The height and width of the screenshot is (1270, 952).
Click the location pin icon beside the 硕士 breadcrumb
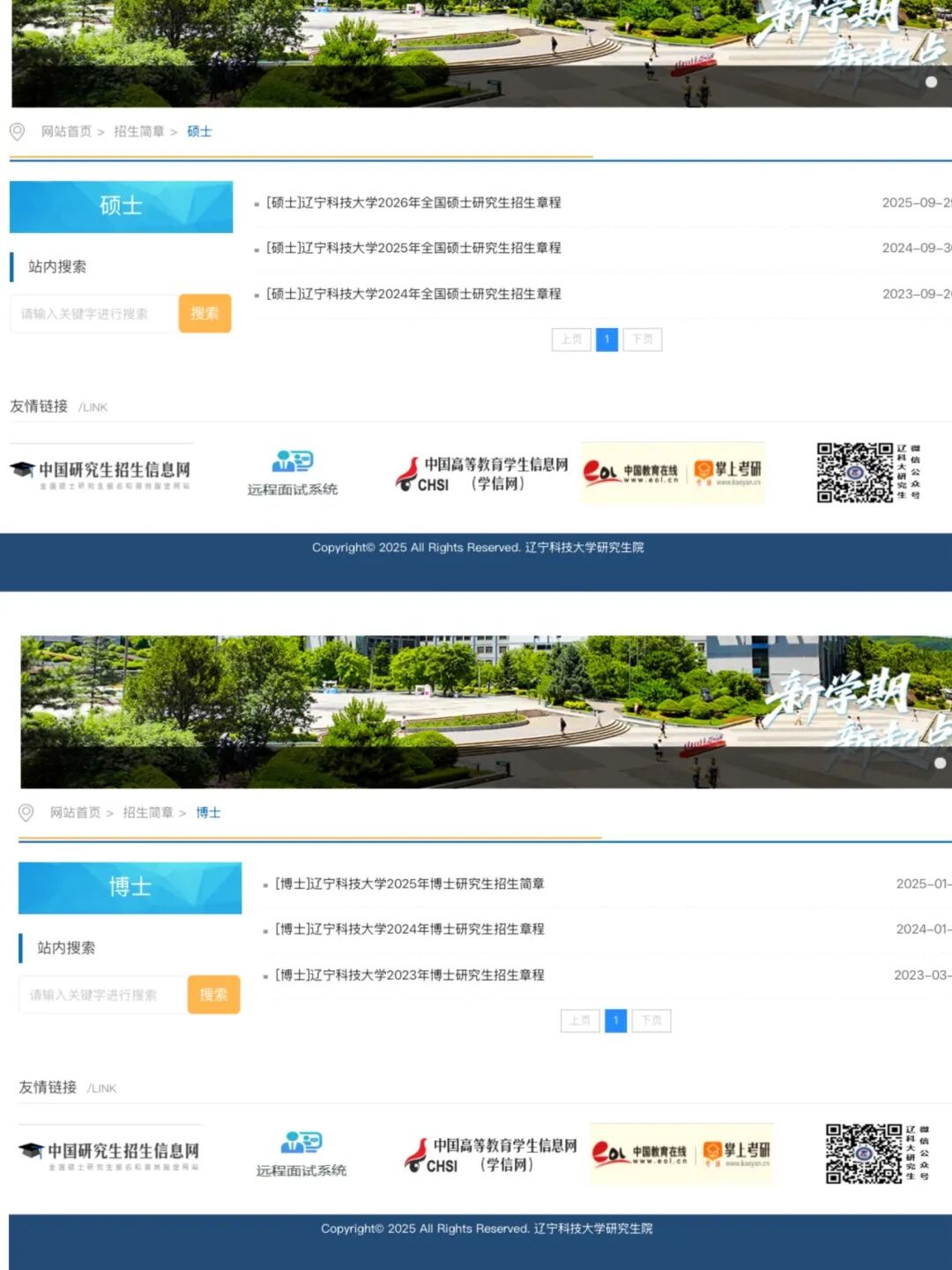[17, 132]
